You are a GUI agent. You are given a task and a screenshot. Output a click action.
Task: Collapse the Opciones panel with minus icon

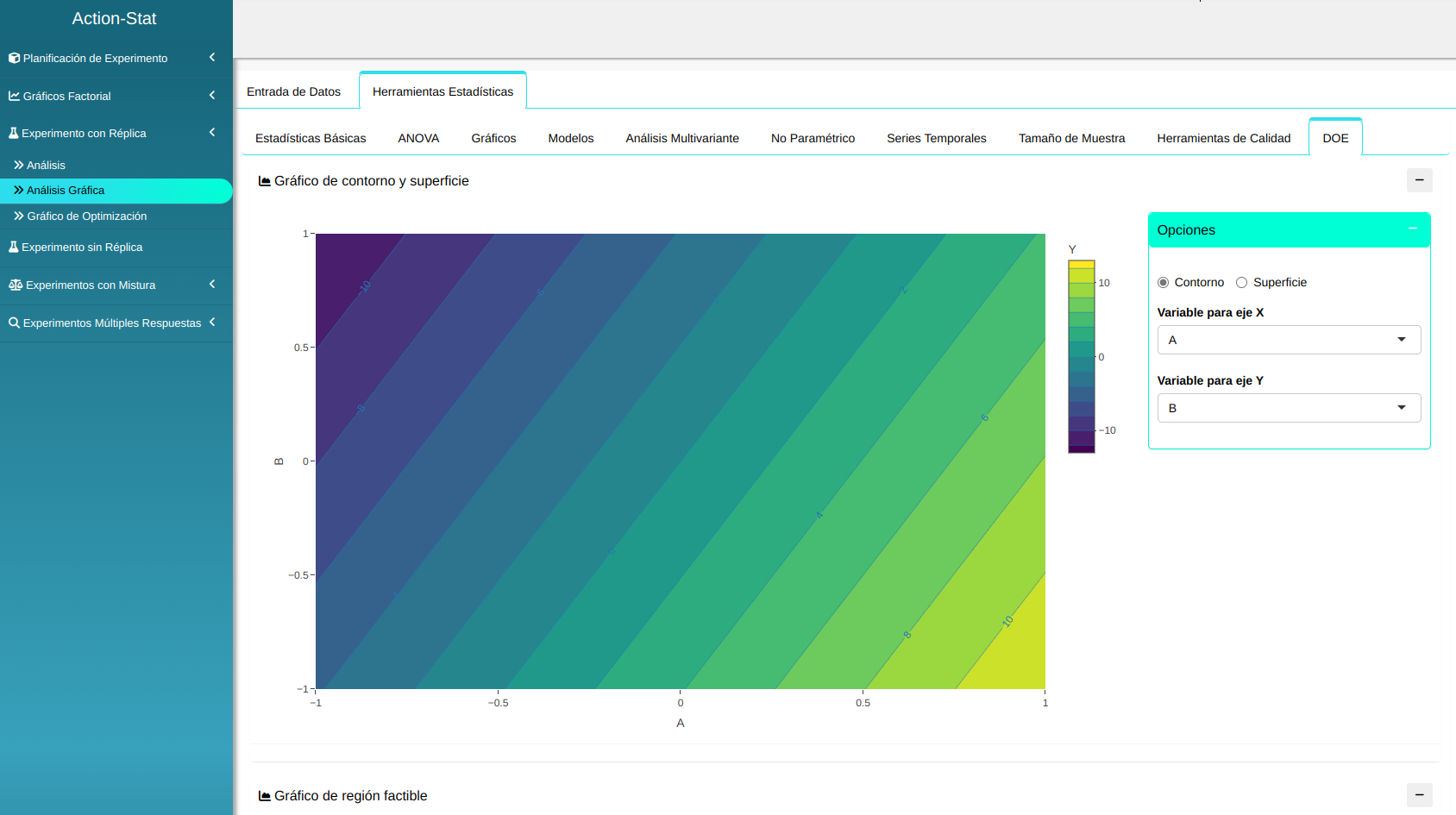(1413, 229)
